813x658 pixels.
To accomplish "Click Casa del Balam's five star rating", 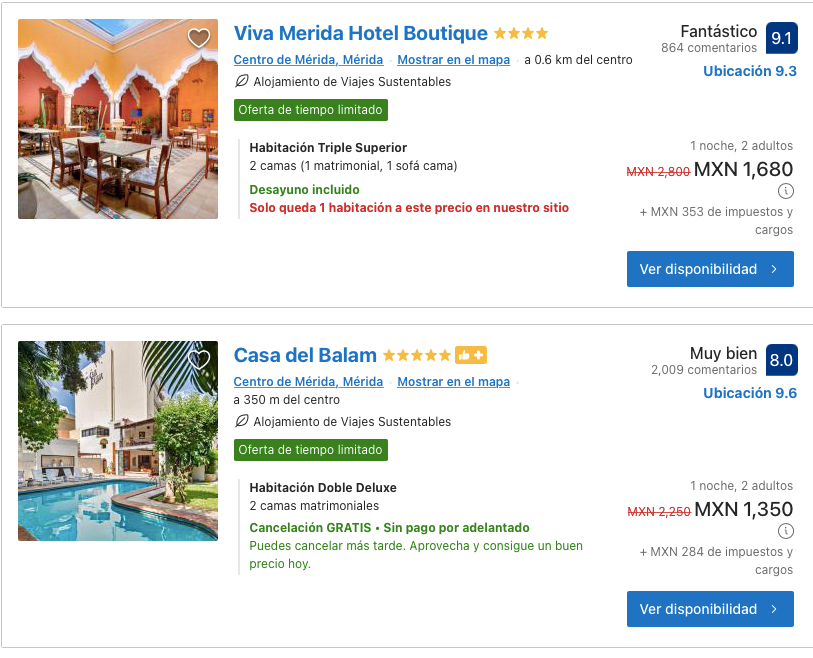I will coord(416,355).
